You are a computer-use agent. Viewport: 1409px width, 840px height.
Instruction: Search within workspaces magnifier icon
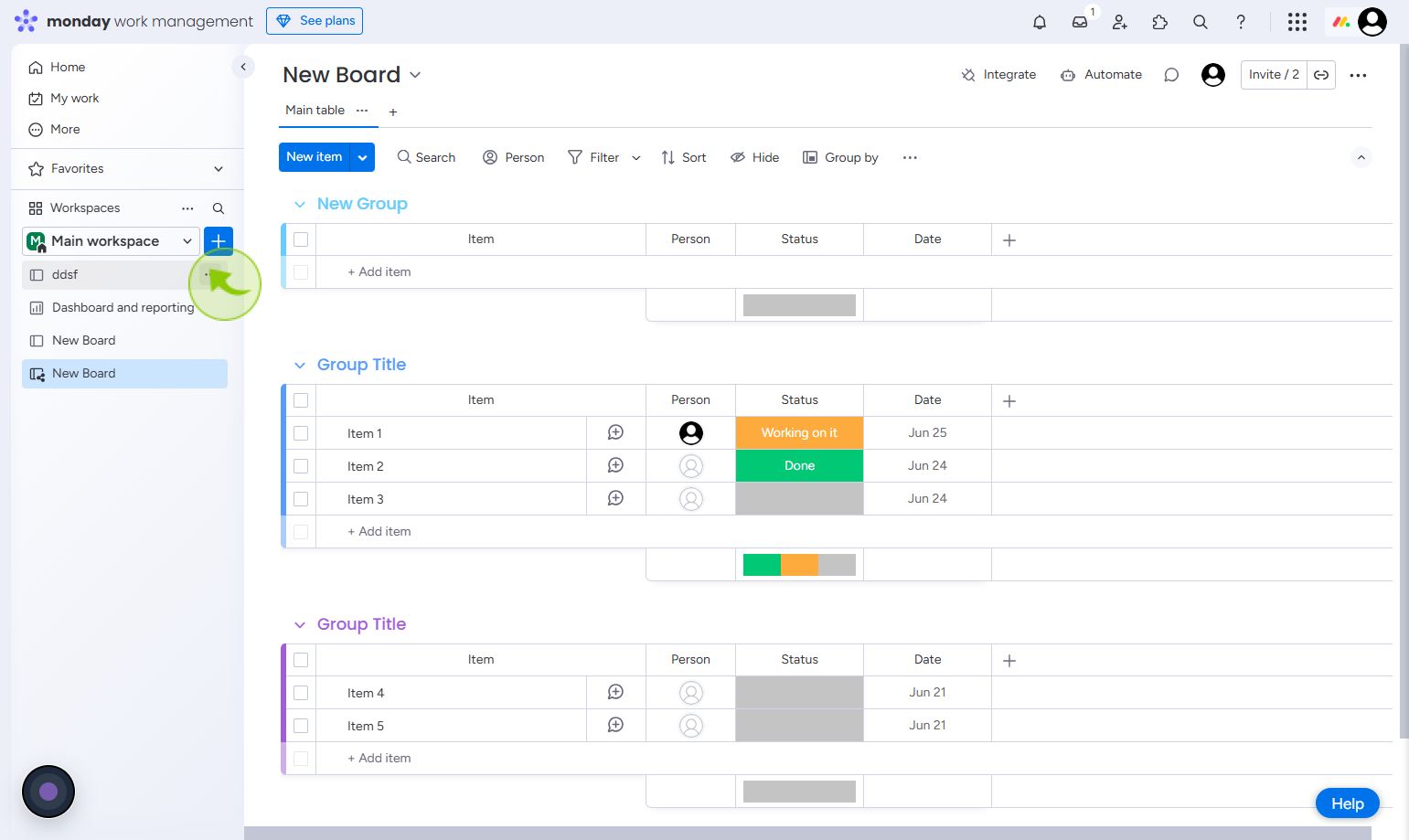(219, 208)
